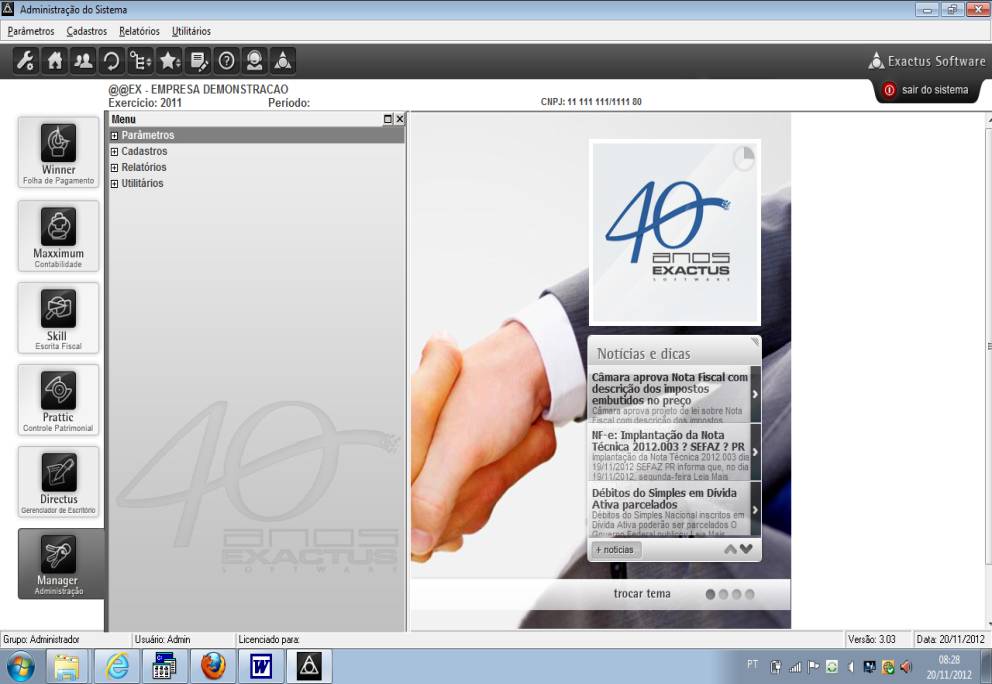Open Câmara aprova Nota Fiscal news arrow
The width and height of the screenshot is (992, 684).
click(755, 394)
